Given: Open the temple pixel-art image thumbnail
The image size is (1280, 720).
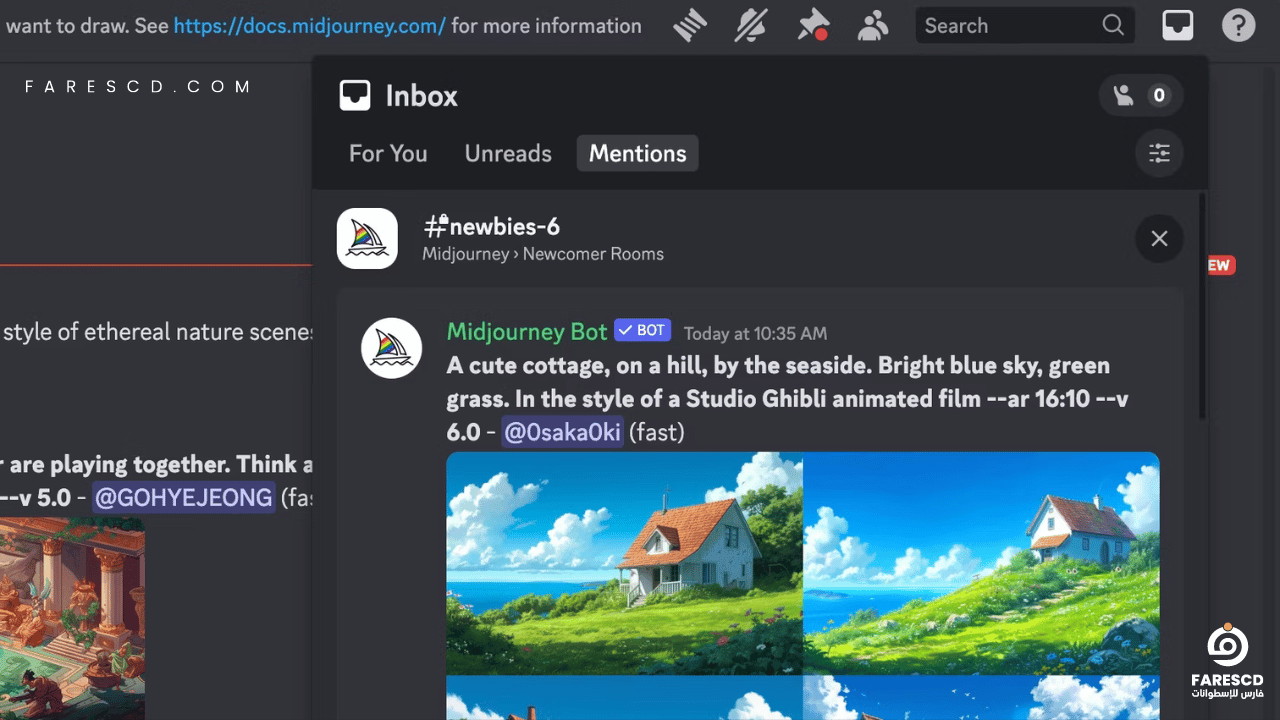Looking at the screenshot, I should [x=72, y=618].
